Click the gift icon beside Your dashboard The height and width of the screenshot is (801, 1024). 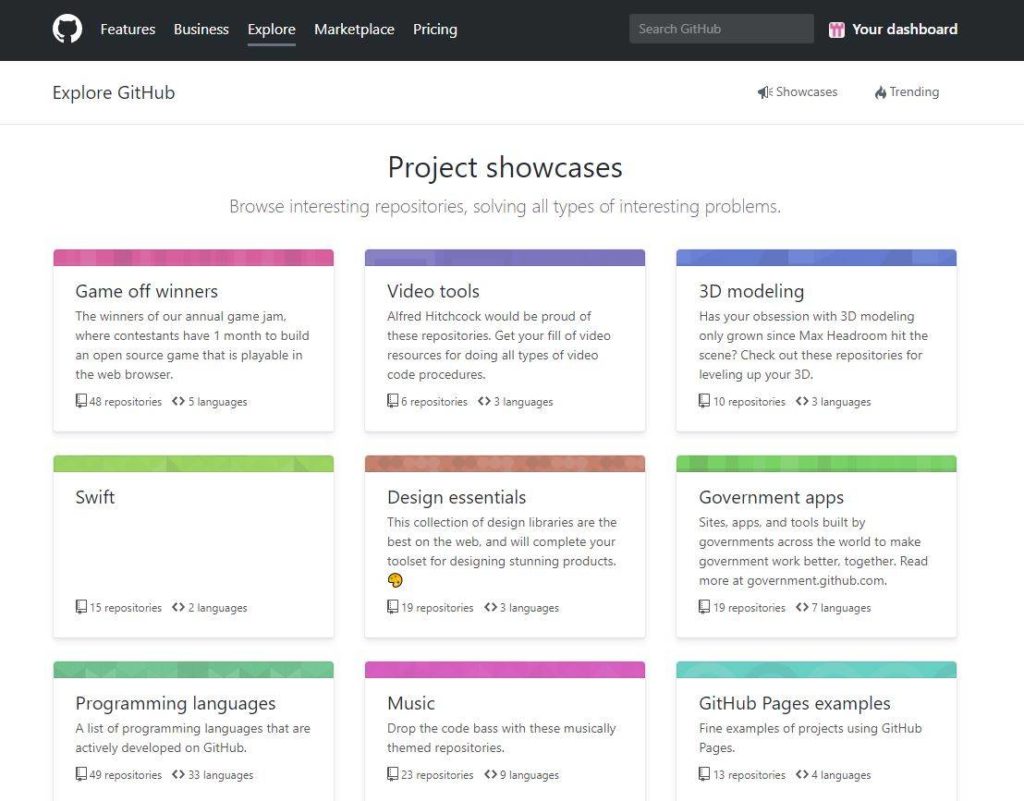[x=837, y=30]
